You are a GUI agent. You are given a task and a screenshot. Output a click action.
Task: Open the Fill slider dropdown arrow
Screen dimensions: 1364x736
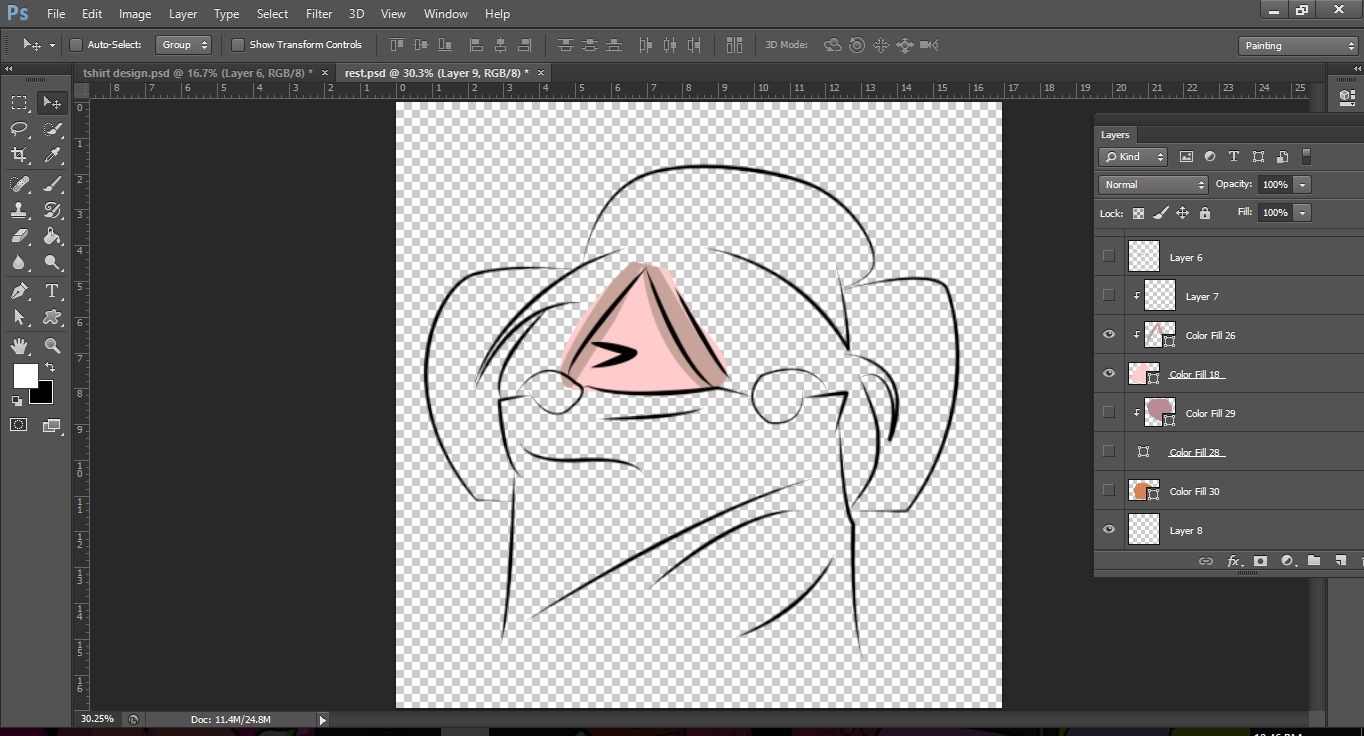pyautogui.click(x=1302, y=213)
